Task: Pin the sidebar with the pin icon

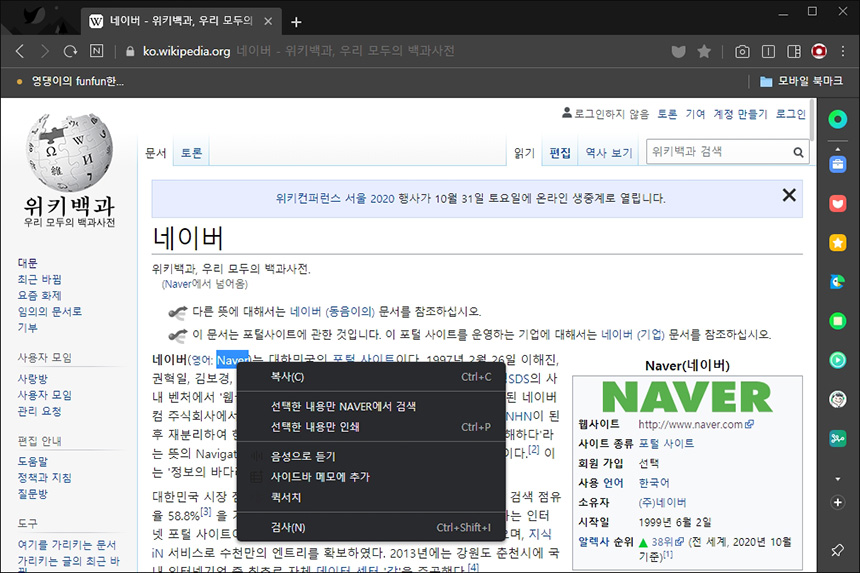Action: [838, 550]
